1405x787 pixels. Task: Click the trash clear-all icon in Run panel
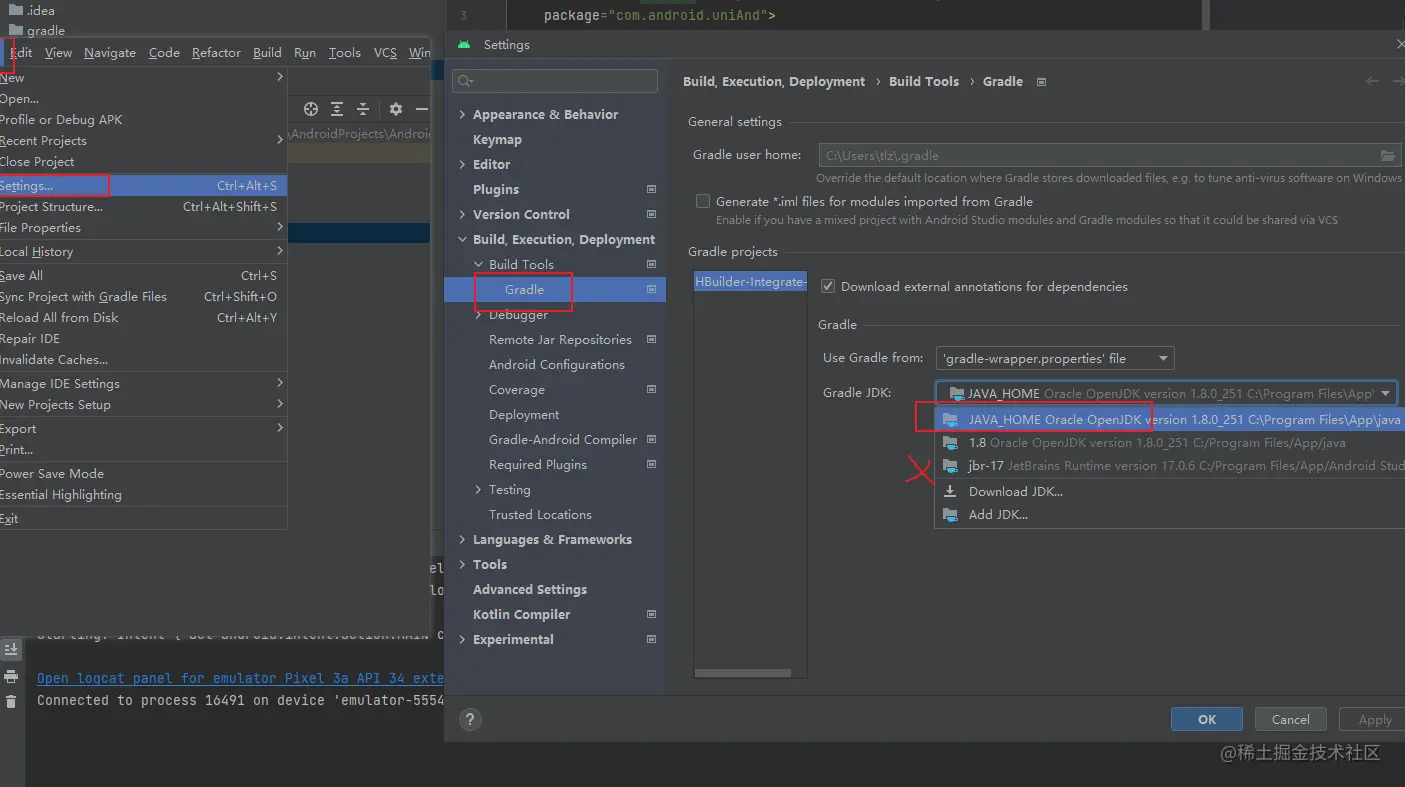tap(11, 702)
